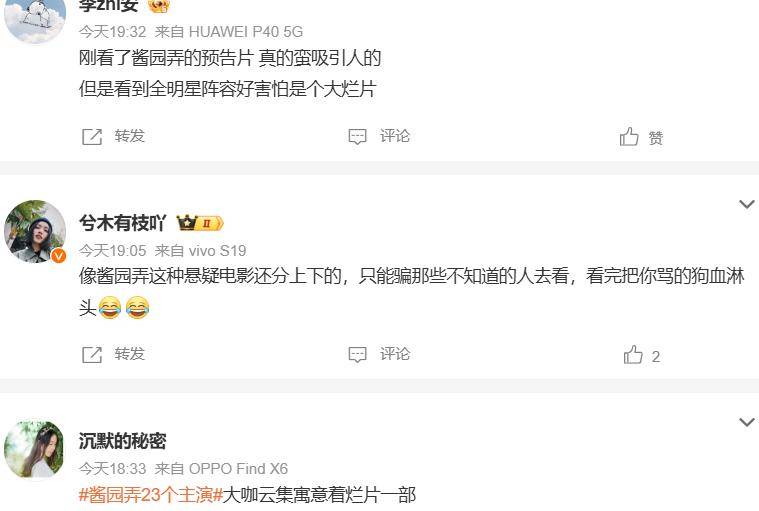
Task: Click 转发 label on vivo S19 post
Action: (130, 354)
